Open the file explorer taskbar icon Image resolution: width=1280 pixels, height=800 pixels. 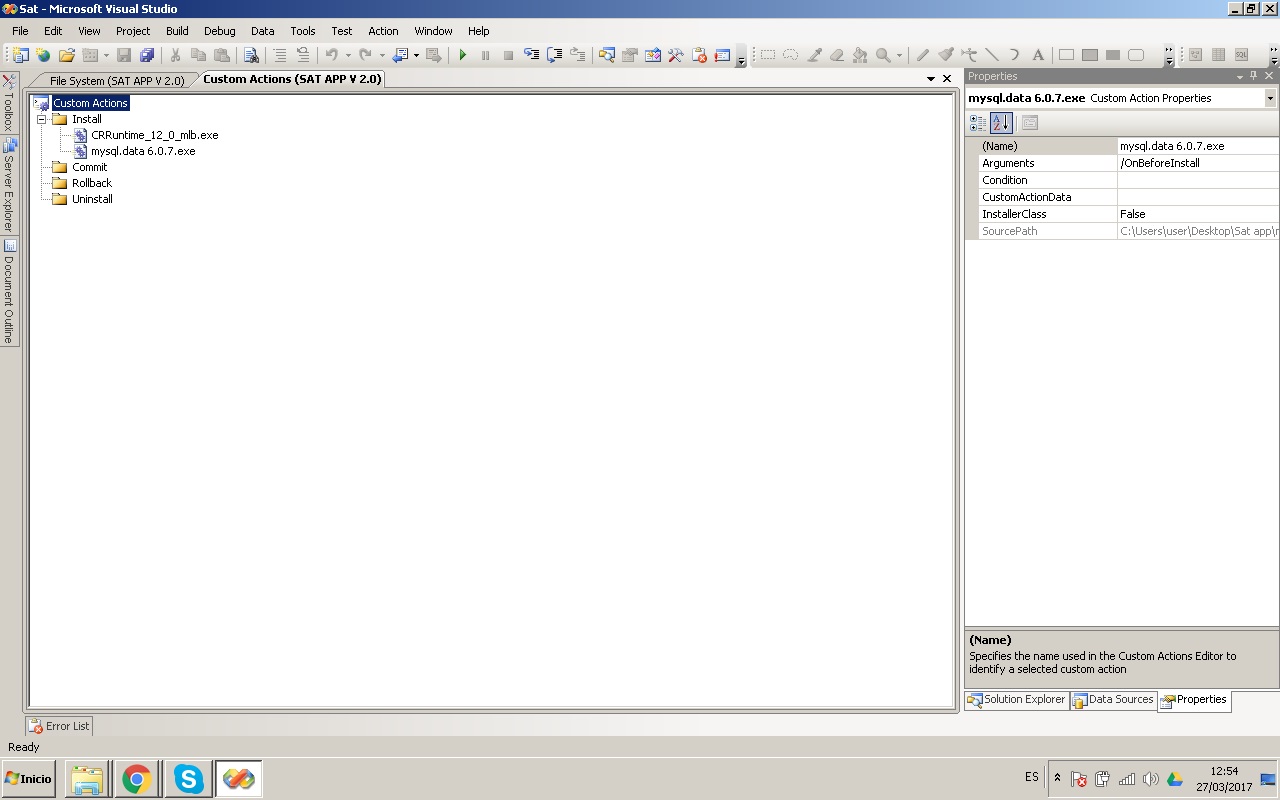pyautogui.click(x=87, y=778)
